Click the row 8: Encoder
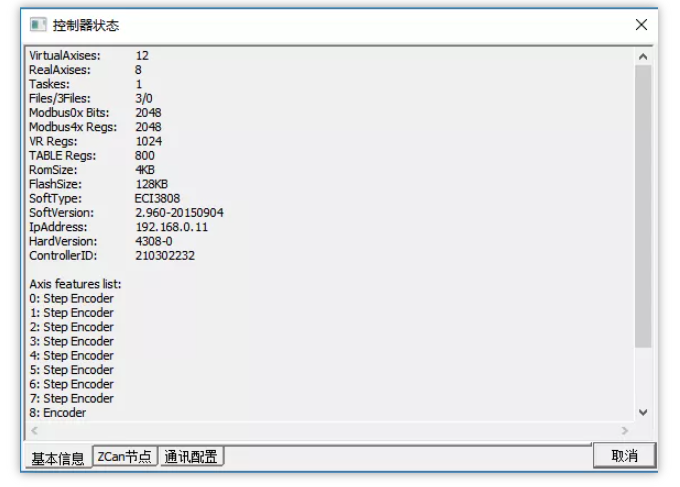 [x=58, y=413]
